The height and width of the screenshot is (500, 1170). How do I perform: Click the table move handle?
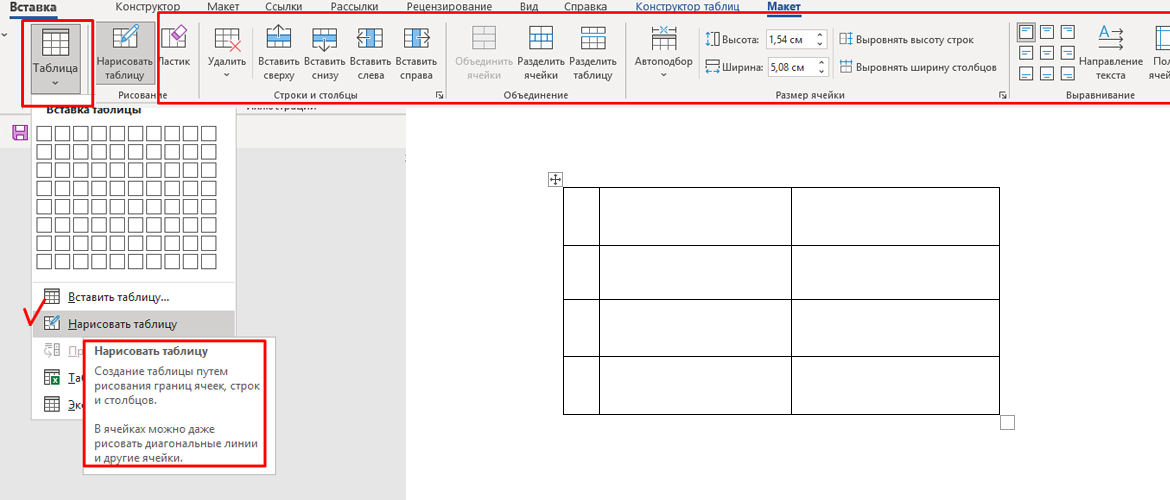tap(556, 180)
